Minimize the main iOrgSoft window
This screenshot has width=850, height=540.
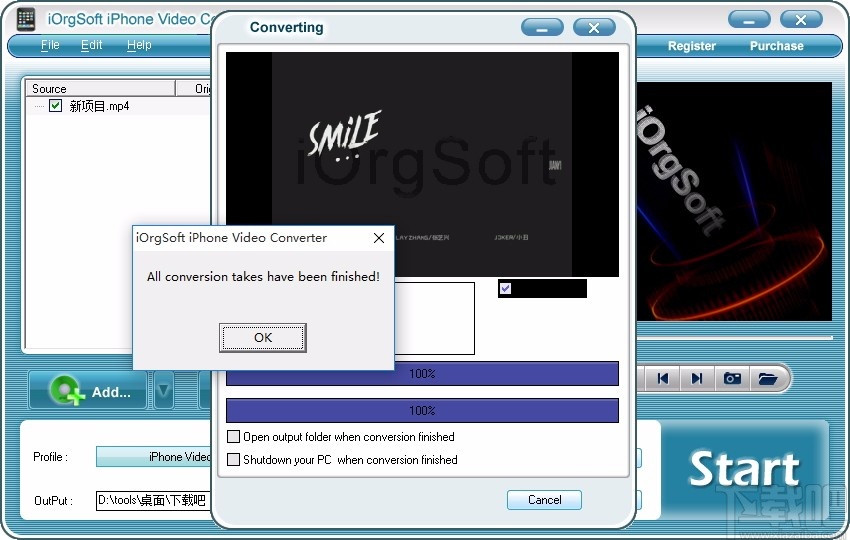point(749,20)
